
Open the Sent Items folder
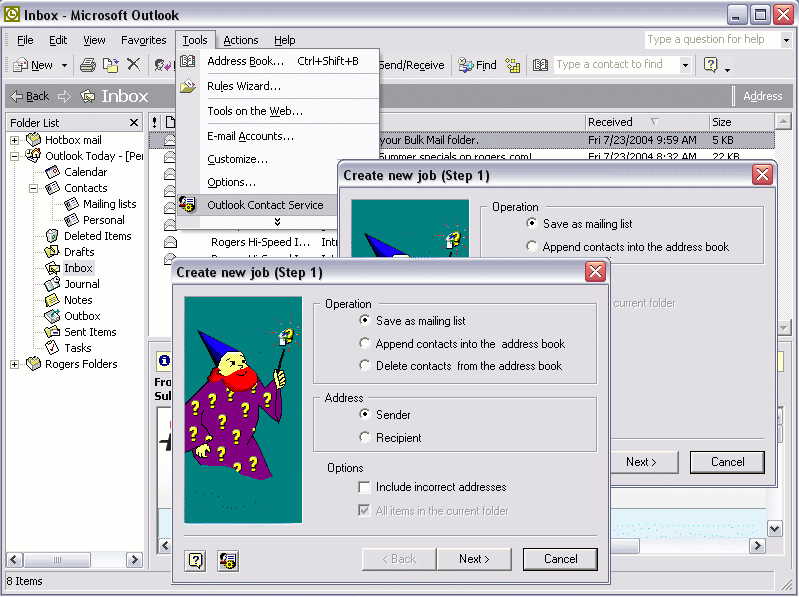(x=90, y=332)
